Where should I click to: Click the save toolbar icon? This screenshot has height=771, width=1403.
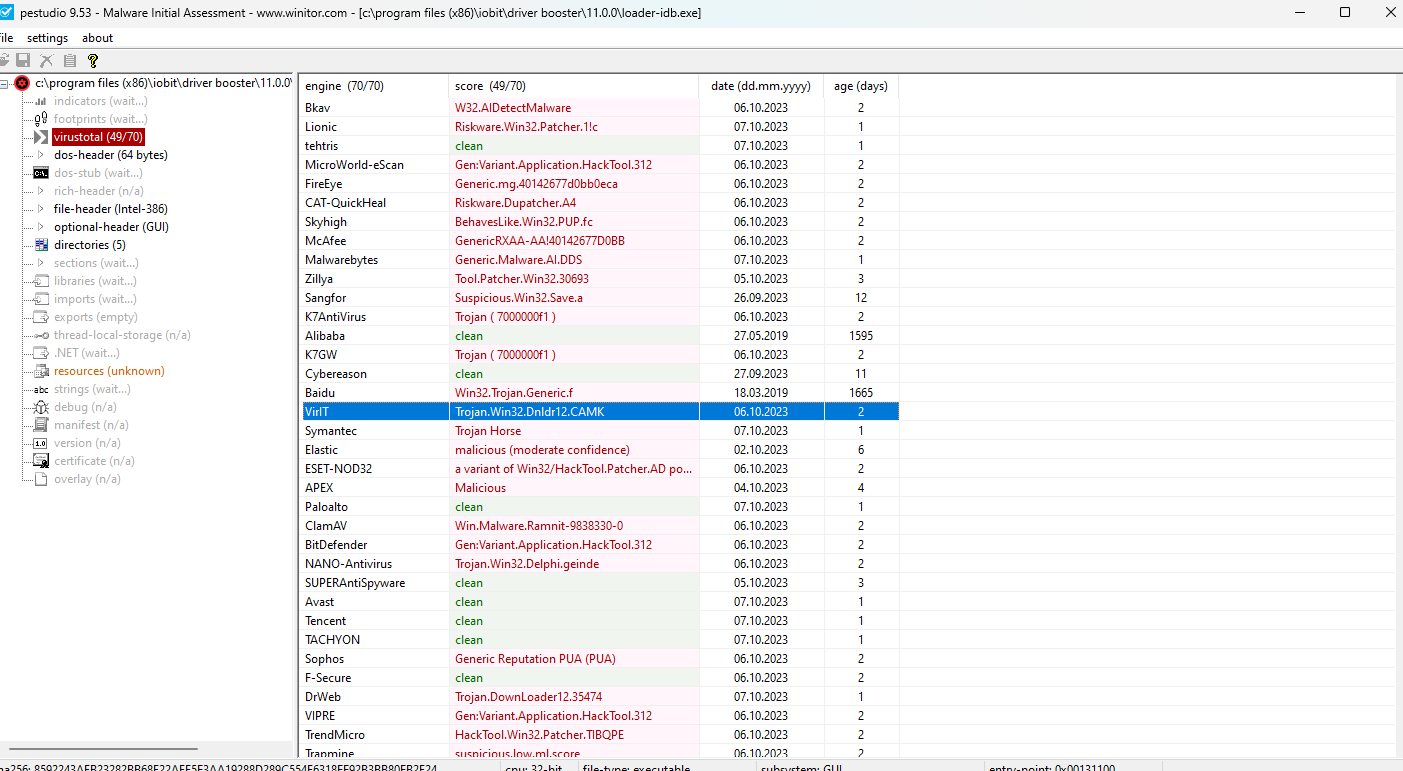pos(22,61)
